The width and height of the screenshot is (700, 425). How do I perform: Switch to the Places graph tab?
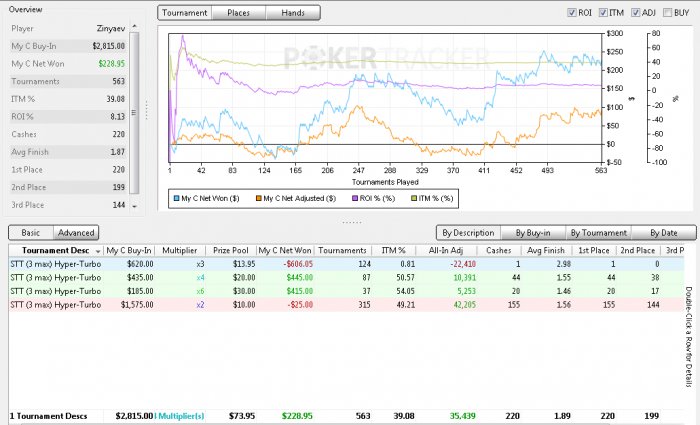tap(239, 14)
